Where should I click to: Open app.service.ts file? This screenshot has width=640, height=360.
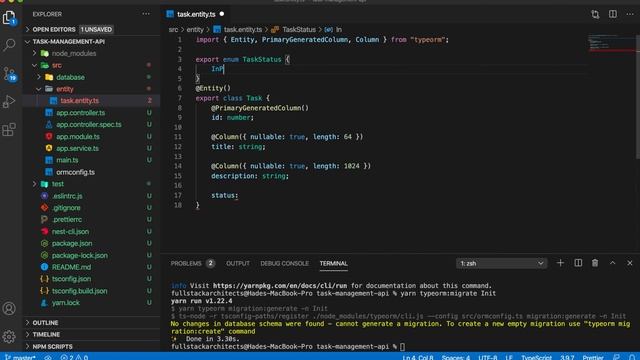click(x=77, y=148)
